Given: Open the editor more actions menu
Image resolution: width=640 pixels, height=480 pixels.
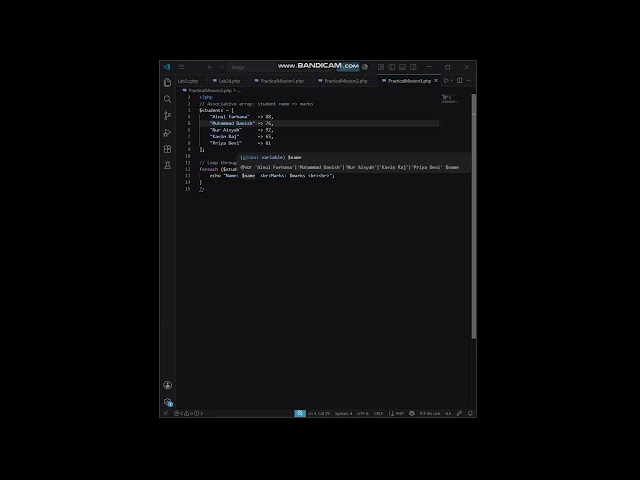Looking at the screenshot, I should (x=469, y=81).
